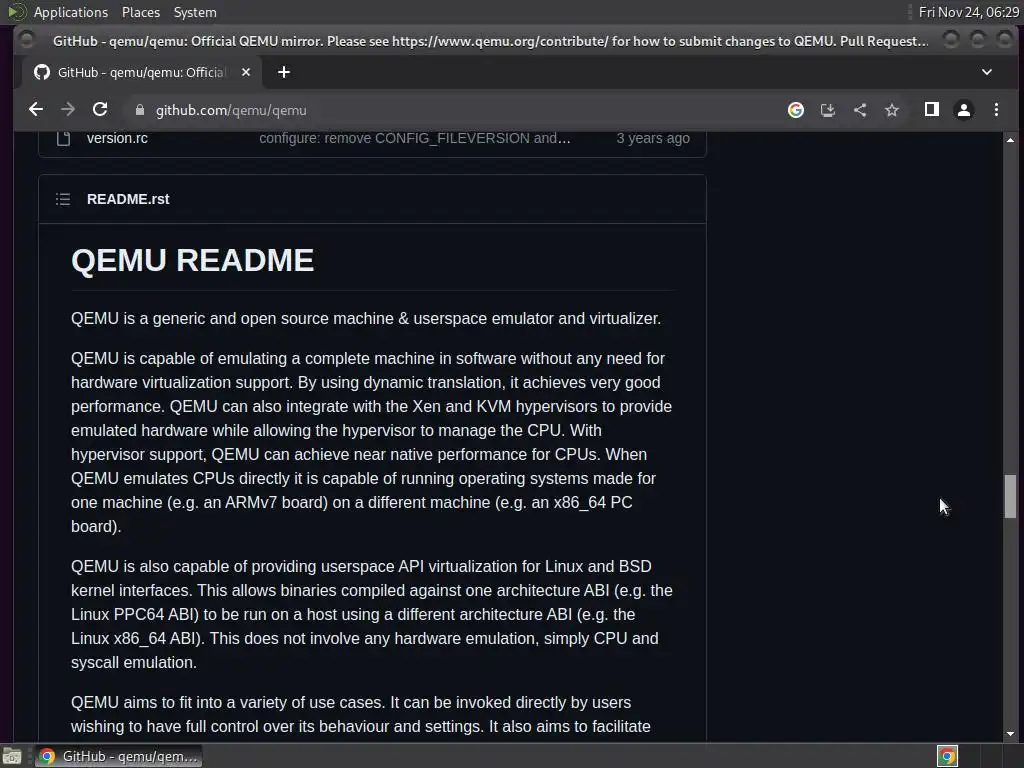Open the version.rc file
The width and height of the screenshot is (1024, 768).
pos(117,138)
